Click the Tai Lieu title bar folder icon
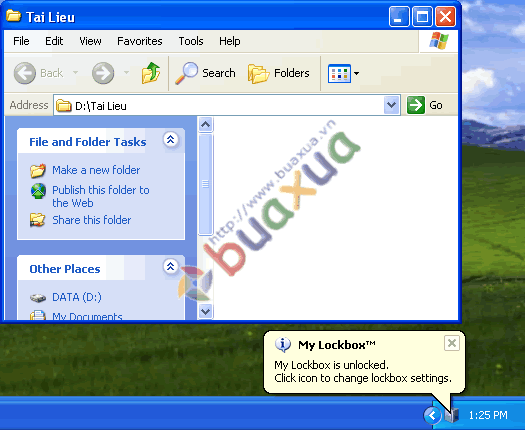525x430 pixels. point(13,16)
